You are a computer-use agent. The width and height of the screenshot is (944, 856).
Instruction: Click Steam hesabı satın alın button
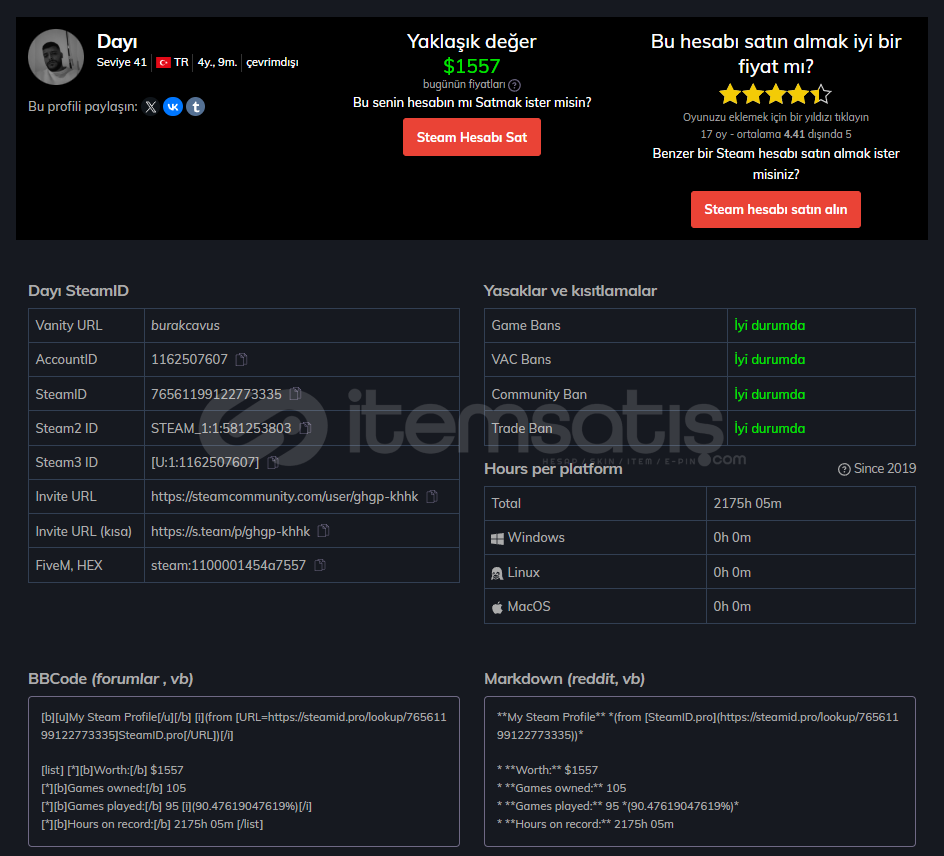point(775,209)
